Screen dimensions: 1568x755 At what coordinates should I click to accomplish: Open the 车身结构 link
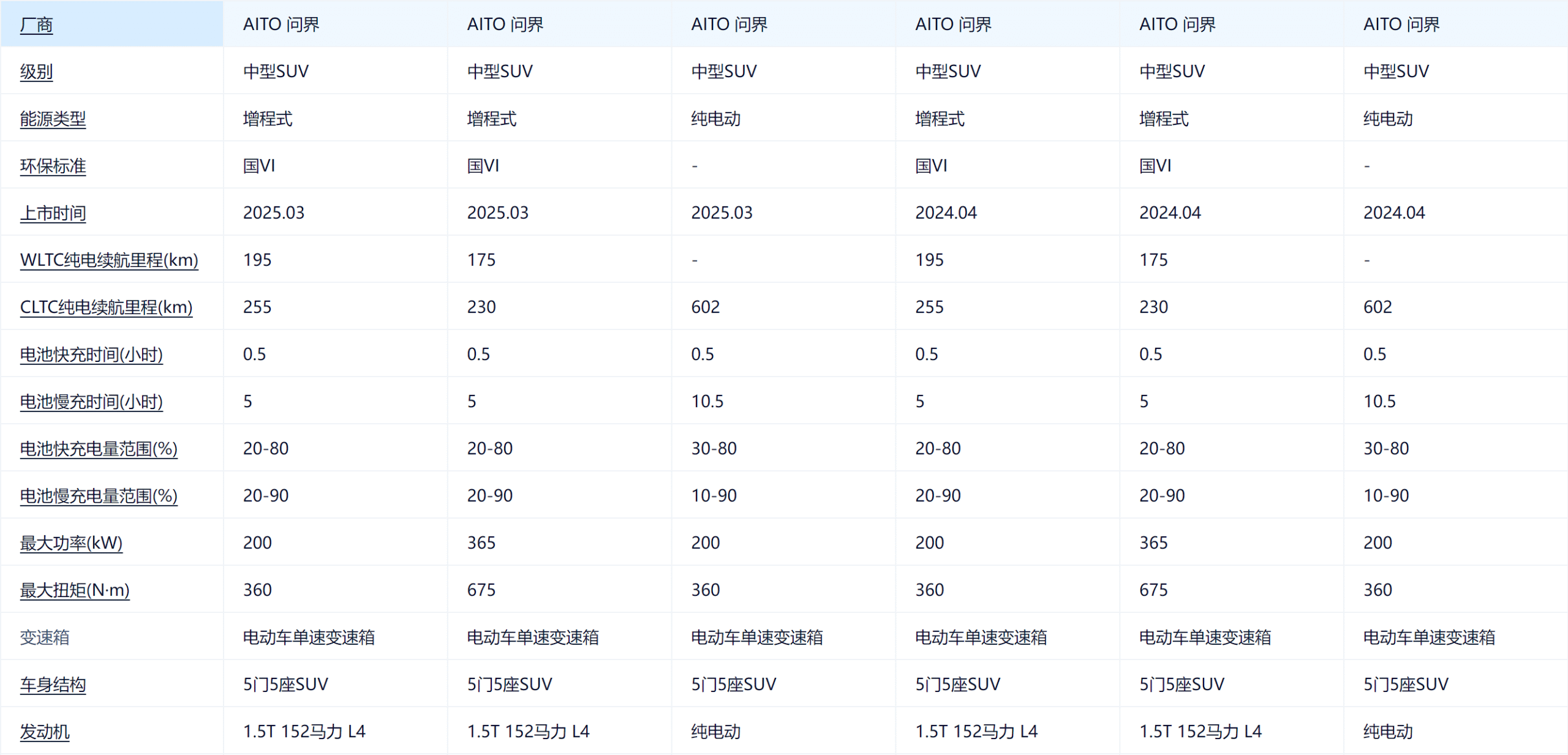coord(53,685)
